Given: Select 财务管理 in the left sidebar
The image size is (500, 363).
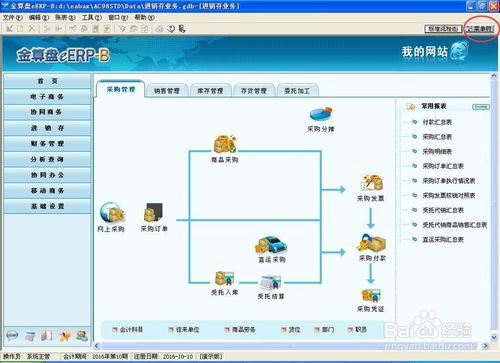Looking at the screenshot, I should 47,144.
